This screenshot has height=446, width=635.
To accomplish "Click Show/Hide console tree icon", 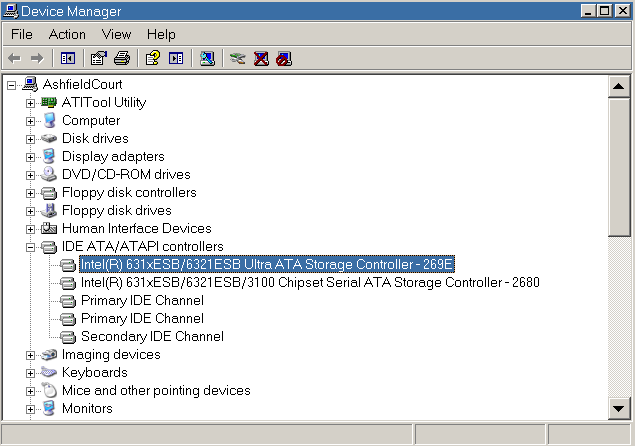I will point(68,59).
